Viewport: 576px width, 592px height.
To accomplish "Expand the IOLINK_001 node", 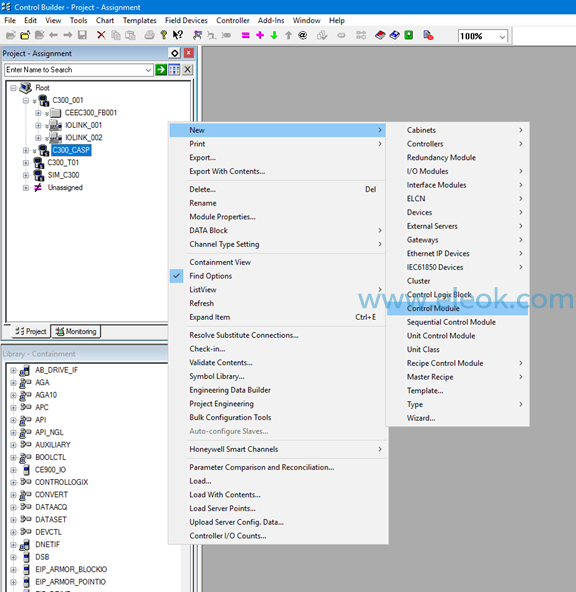I will click(38, 125).
